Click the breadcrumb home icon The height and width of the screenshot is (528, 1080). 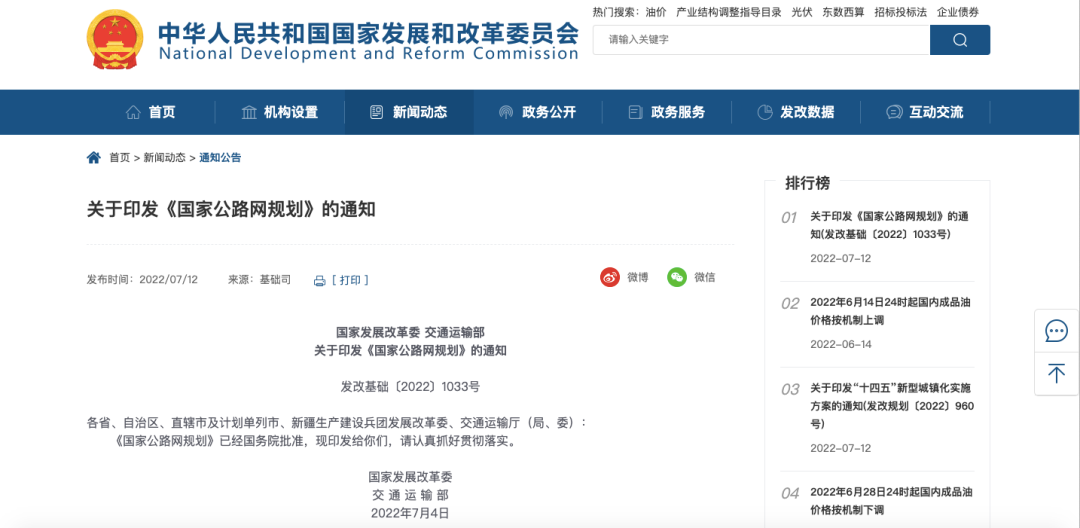94,158
